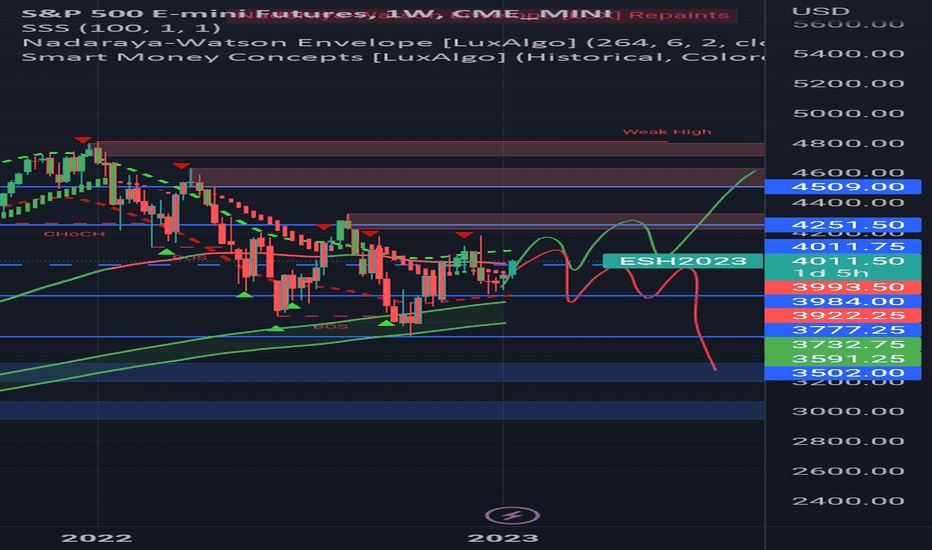Click the 4251.50 price label
The width and height of the screenshot is (932, 550).
click(x=843, y=225)
